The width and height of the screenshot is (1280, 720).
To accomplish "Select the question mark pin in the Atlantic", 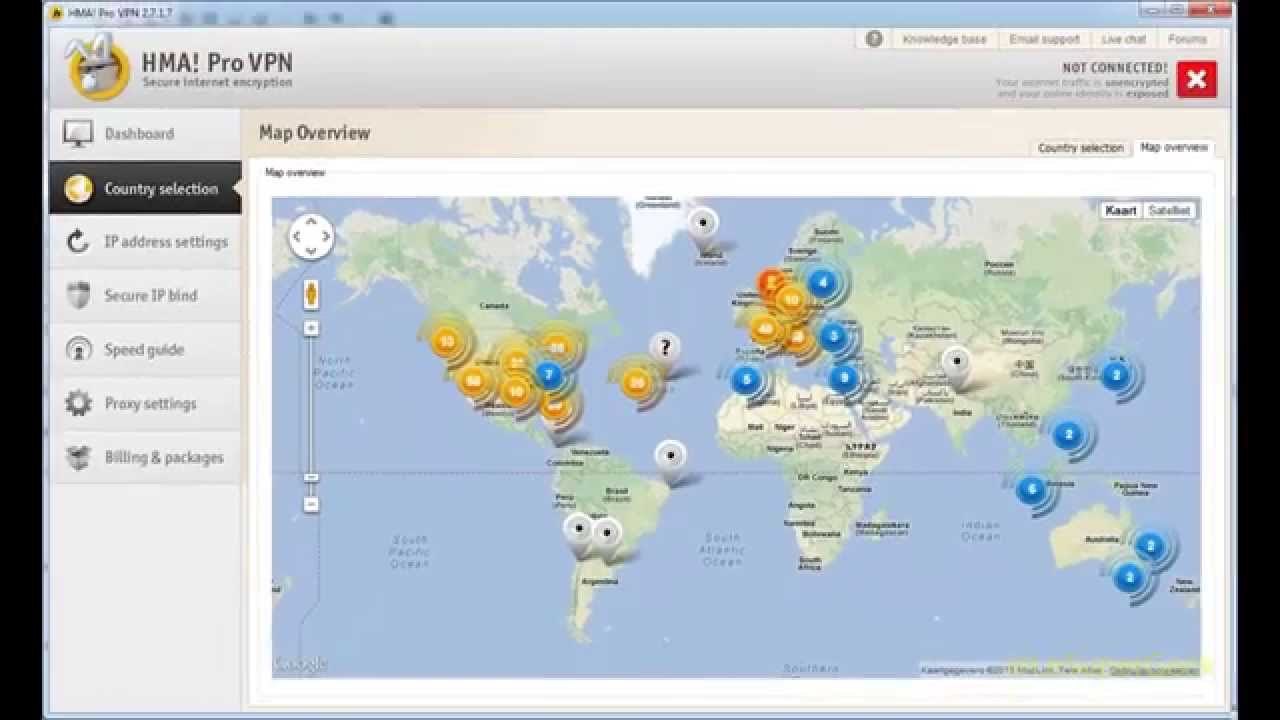I will pos(664,350).
